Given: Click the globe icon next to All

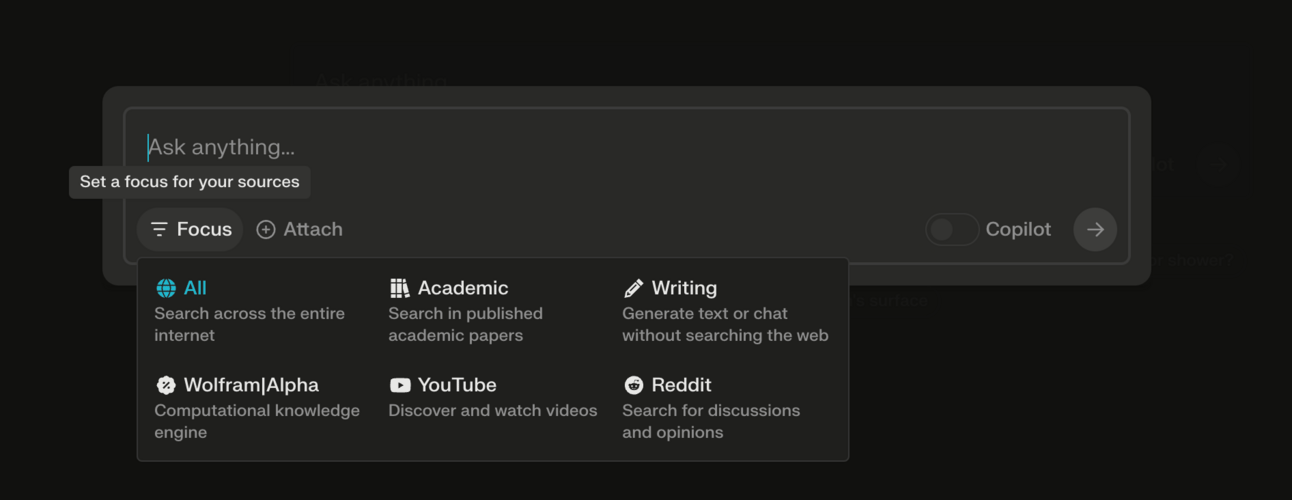Looking at the screenshot, I should click(166, 288).
